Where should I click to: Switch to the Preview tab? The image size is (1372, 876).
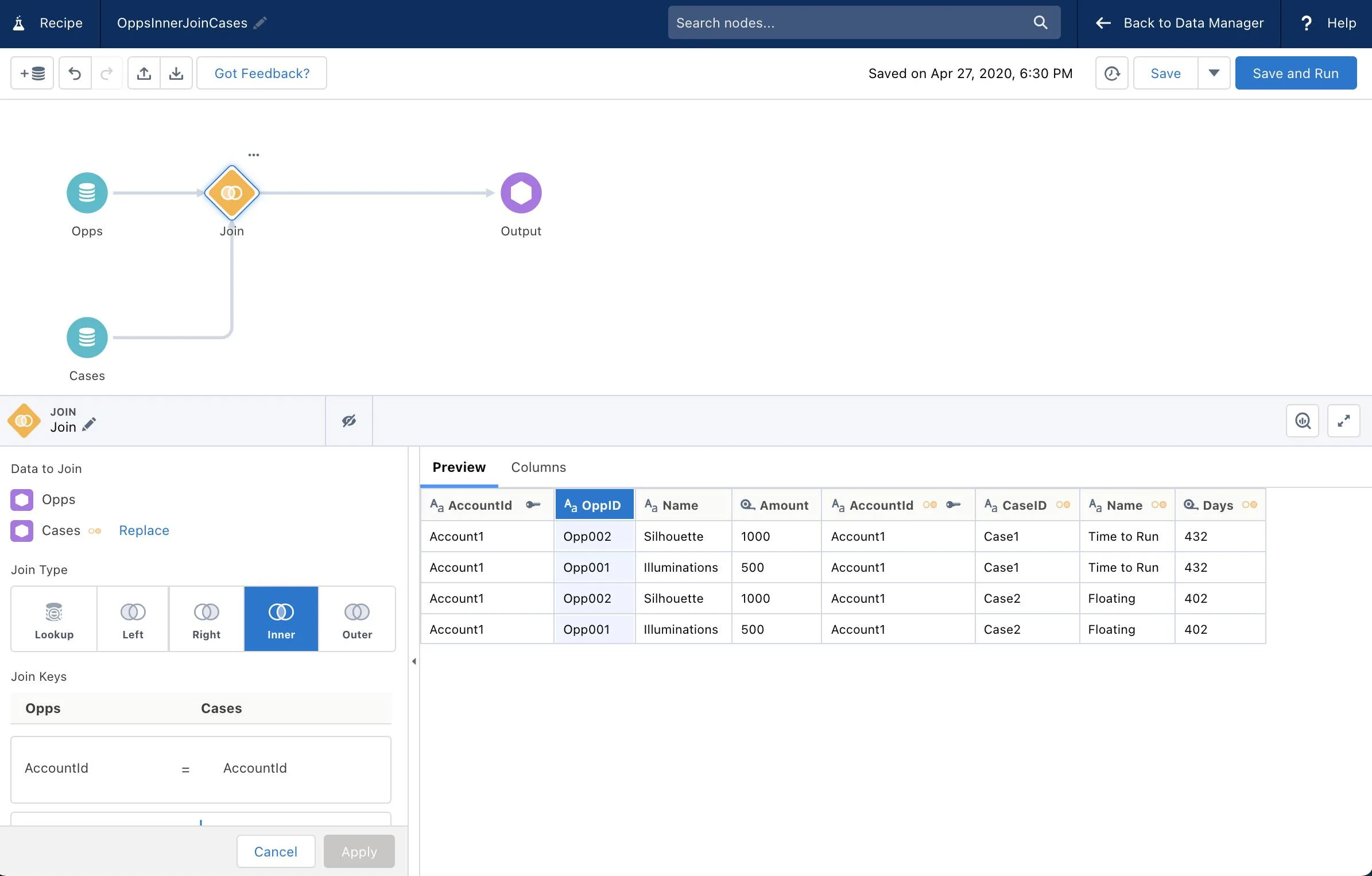(459, 467)
